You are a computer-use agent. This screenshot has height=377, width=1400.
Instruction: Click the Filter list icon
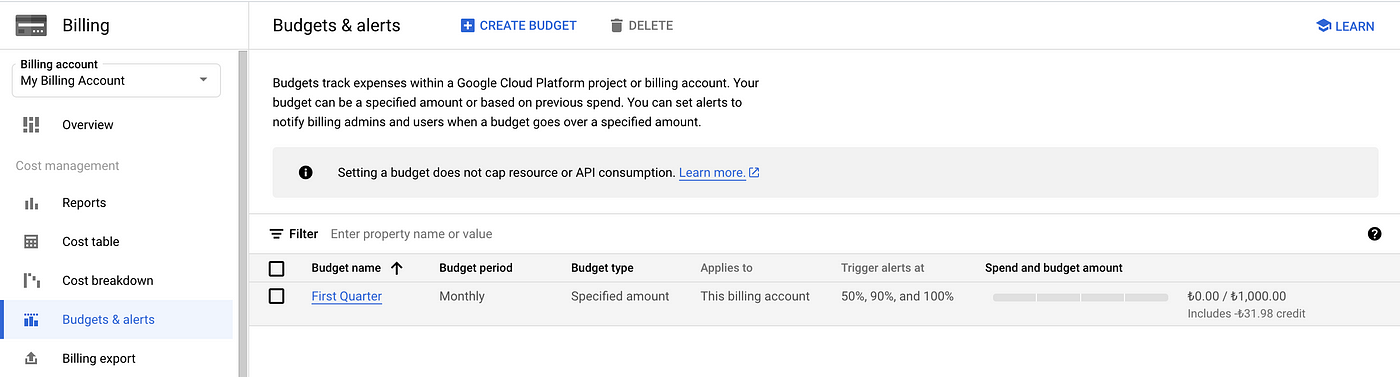click(x=276, y=234)
